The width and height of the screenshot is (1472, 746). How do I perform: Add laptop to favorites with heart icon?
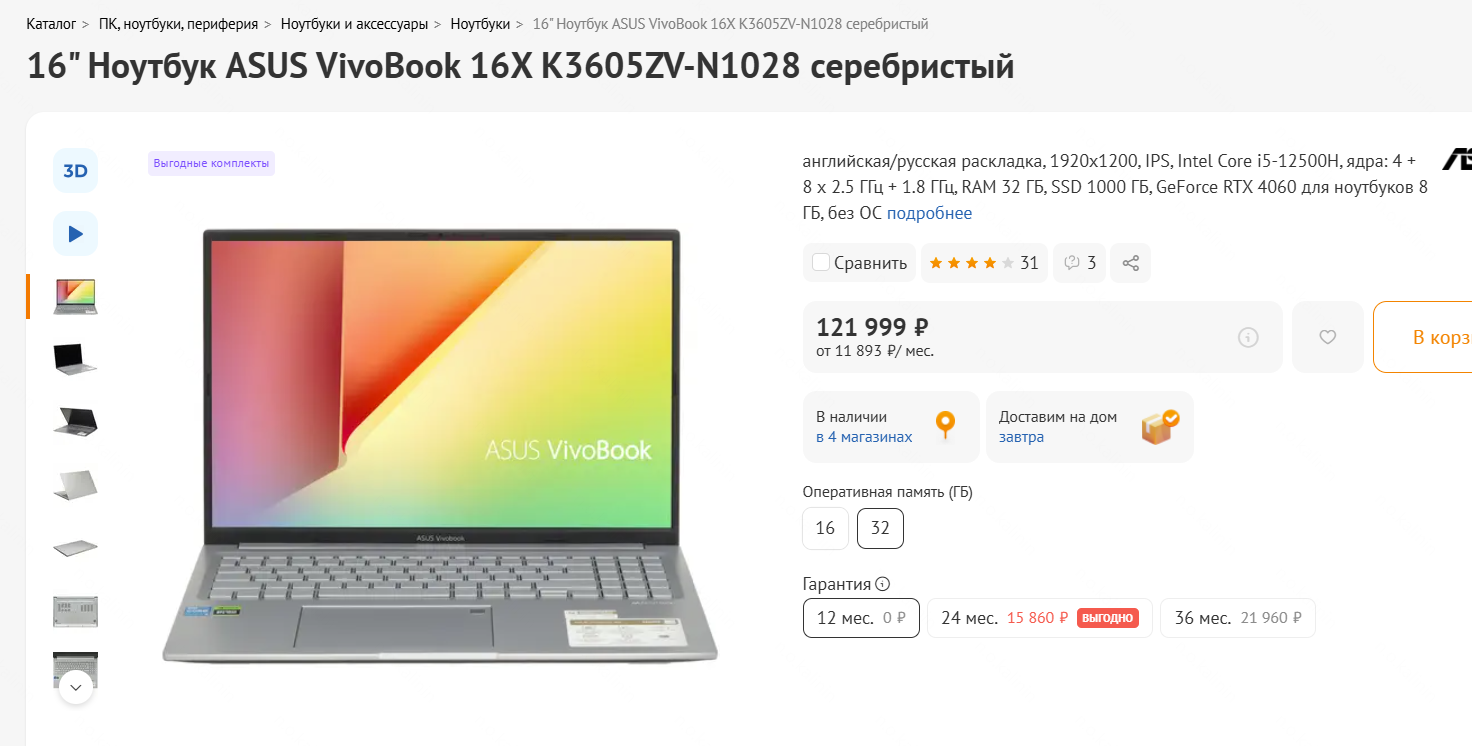tap(1328, 337)
